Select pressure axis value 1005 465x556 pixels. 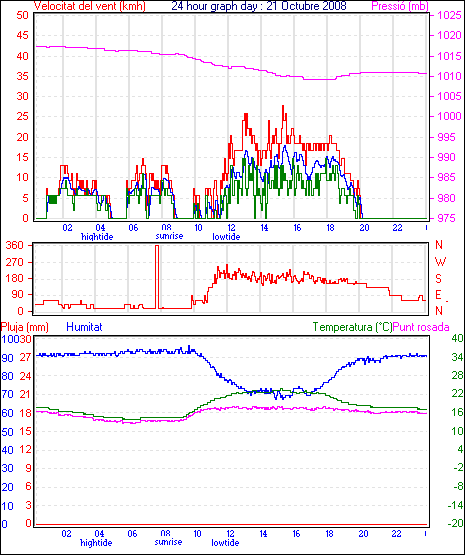(449, 96)
